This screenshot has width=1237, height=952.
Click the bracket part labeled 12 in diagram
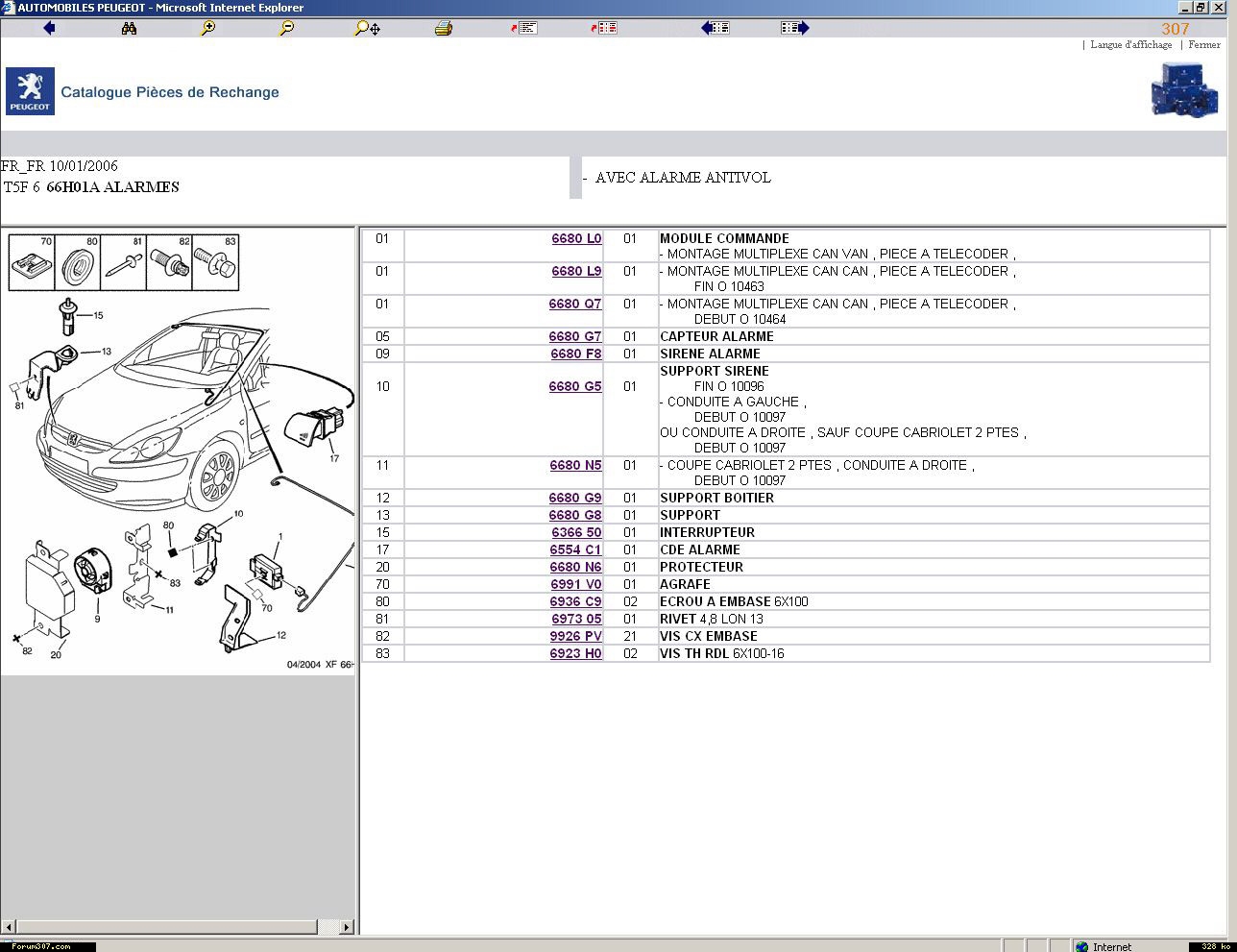(x=239, y=620)
